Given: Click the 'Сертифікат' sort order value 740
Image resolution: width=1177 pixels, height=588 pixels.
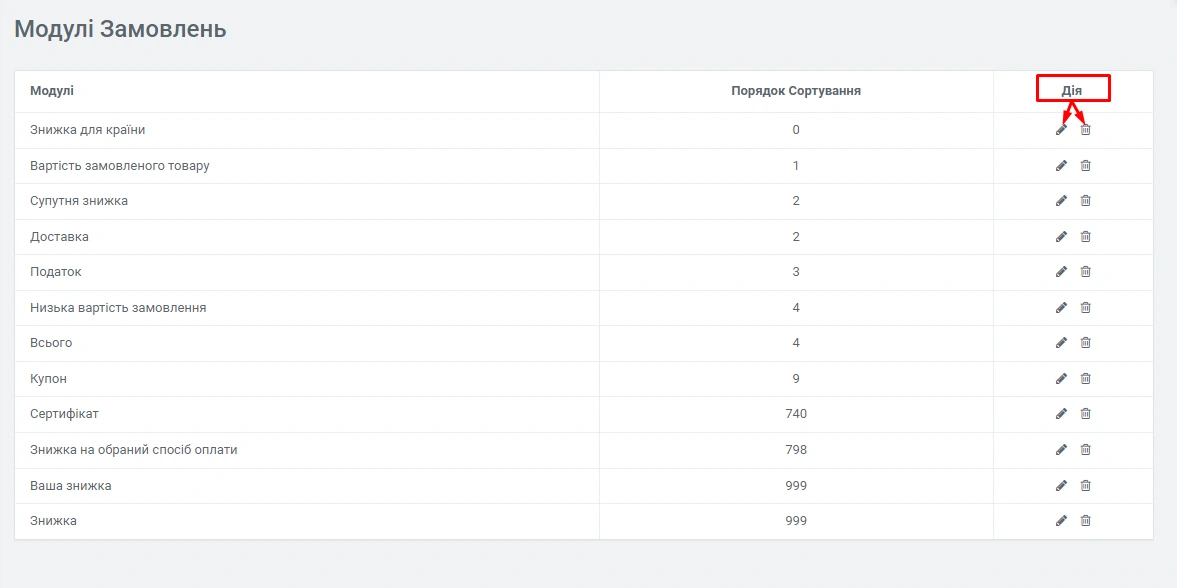Looking at the screenshot, I should (x=796, y=414).
